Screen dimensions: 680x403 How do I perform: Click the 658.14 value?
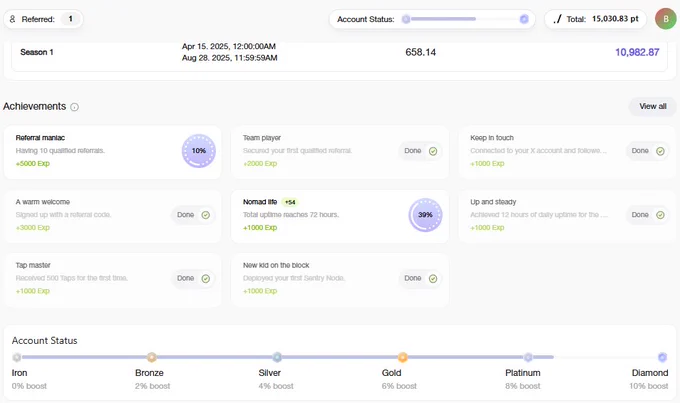421,52
